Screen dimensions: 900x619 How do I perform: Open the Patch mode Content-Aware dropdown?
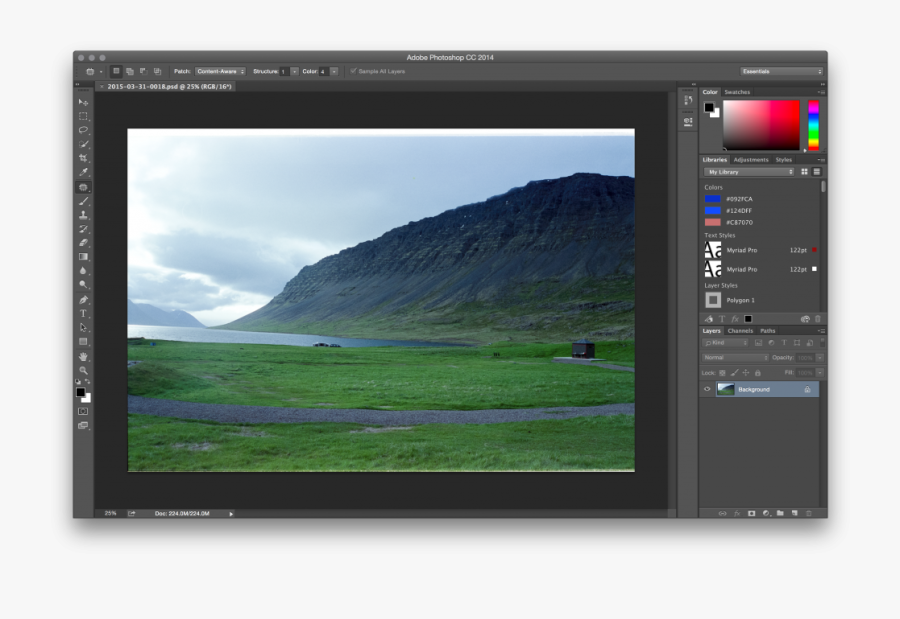(220, 72)
